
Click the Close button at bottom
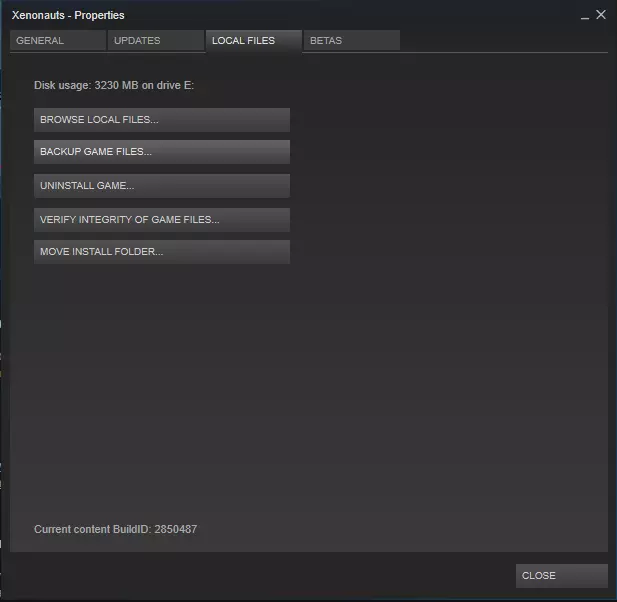562,576
